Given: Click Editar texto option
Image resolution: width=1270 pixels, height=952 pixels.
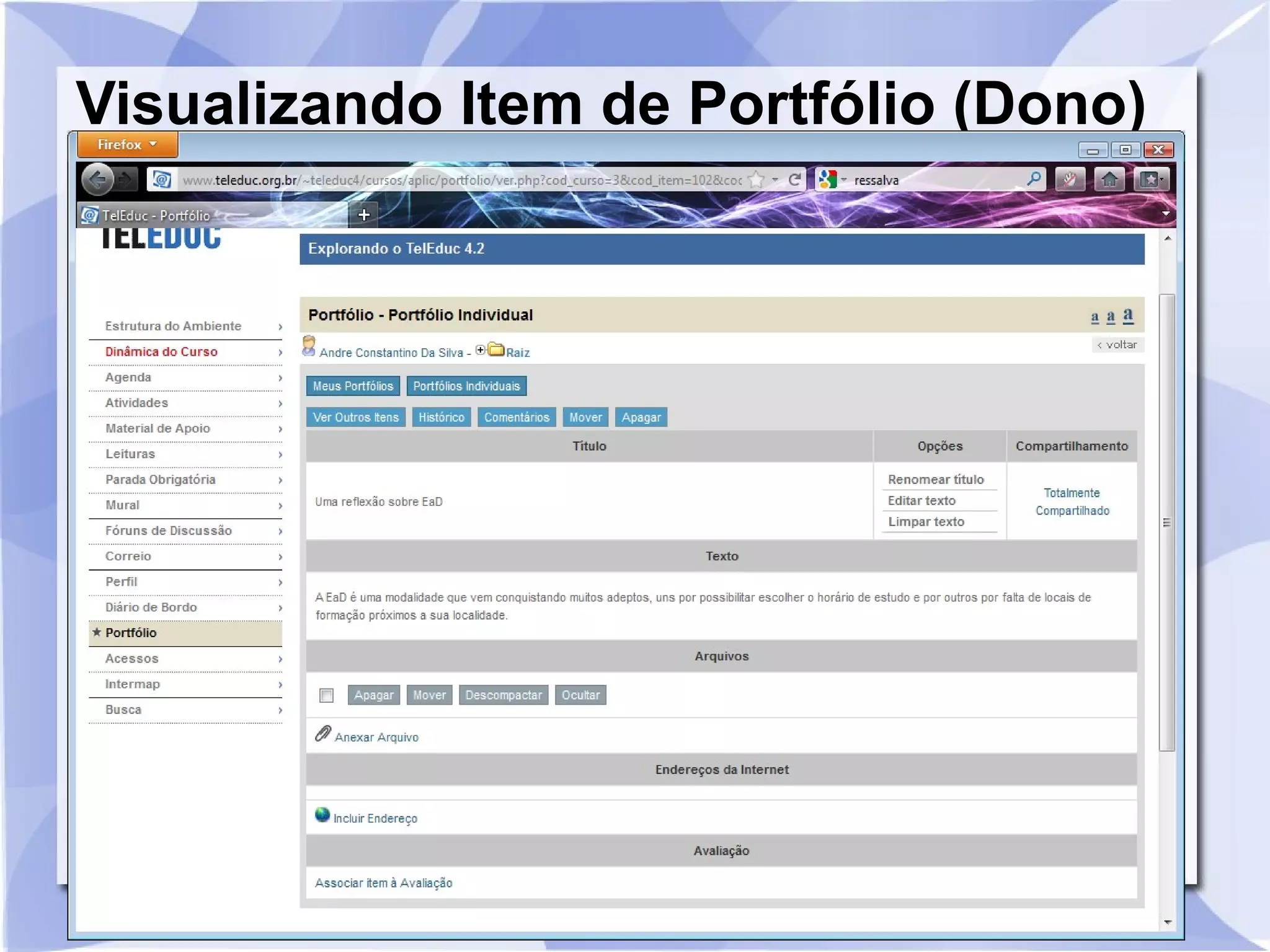Looking at the screenshot, I should (x=921, y=500).
